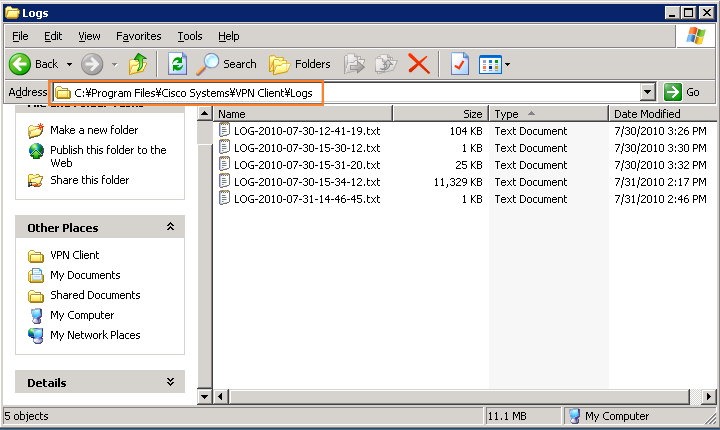The height and width of the screenshot is (430, 720).
Task: Click Publish this folder to the Web
Action: coord(108,156)
